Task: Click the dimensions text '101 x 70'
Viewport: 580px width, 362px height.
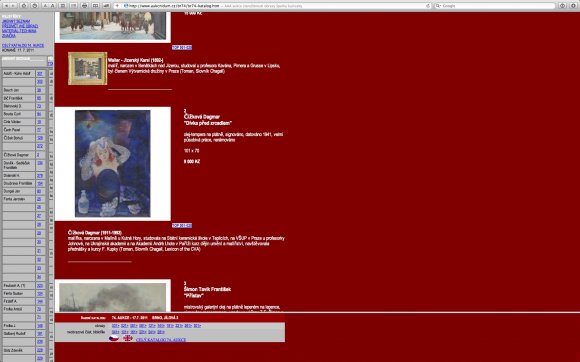Action: coord(191,150)
